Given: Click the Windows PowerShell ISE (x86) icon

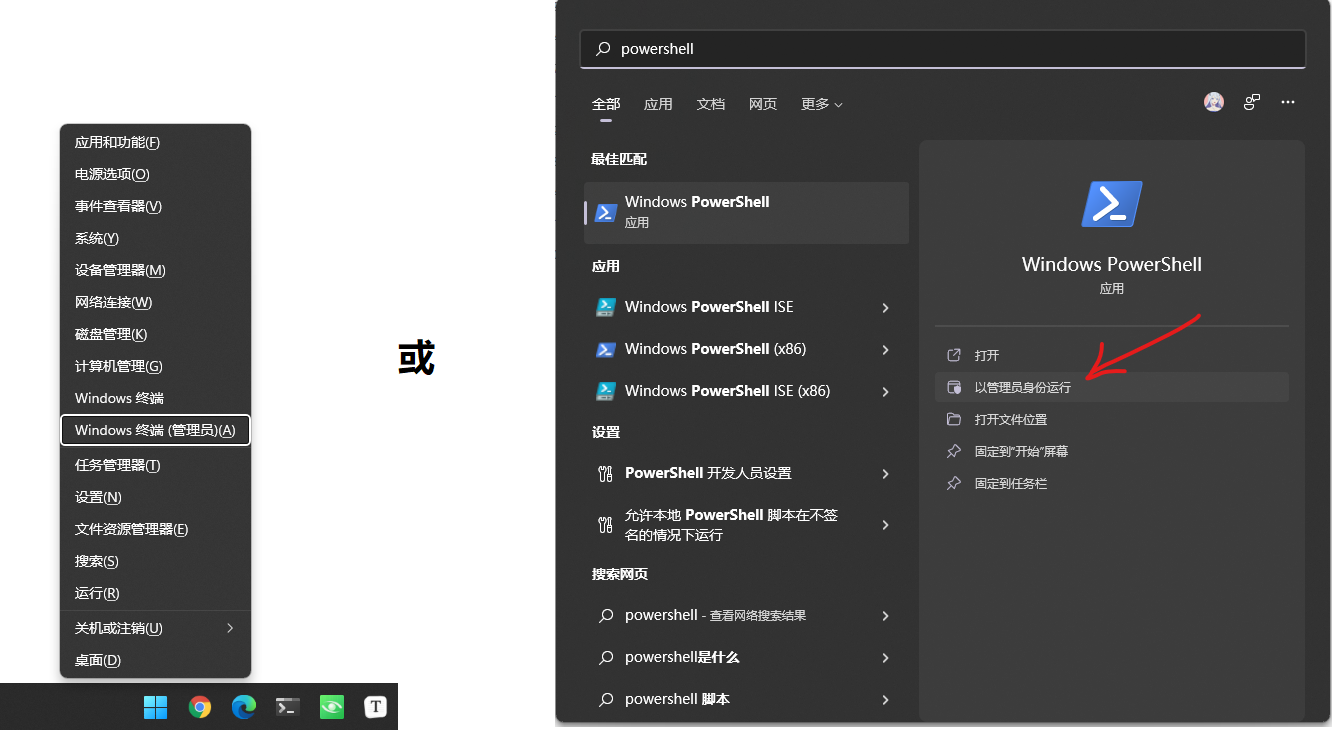Looking at the screenshot, I should tap(605, 391).
